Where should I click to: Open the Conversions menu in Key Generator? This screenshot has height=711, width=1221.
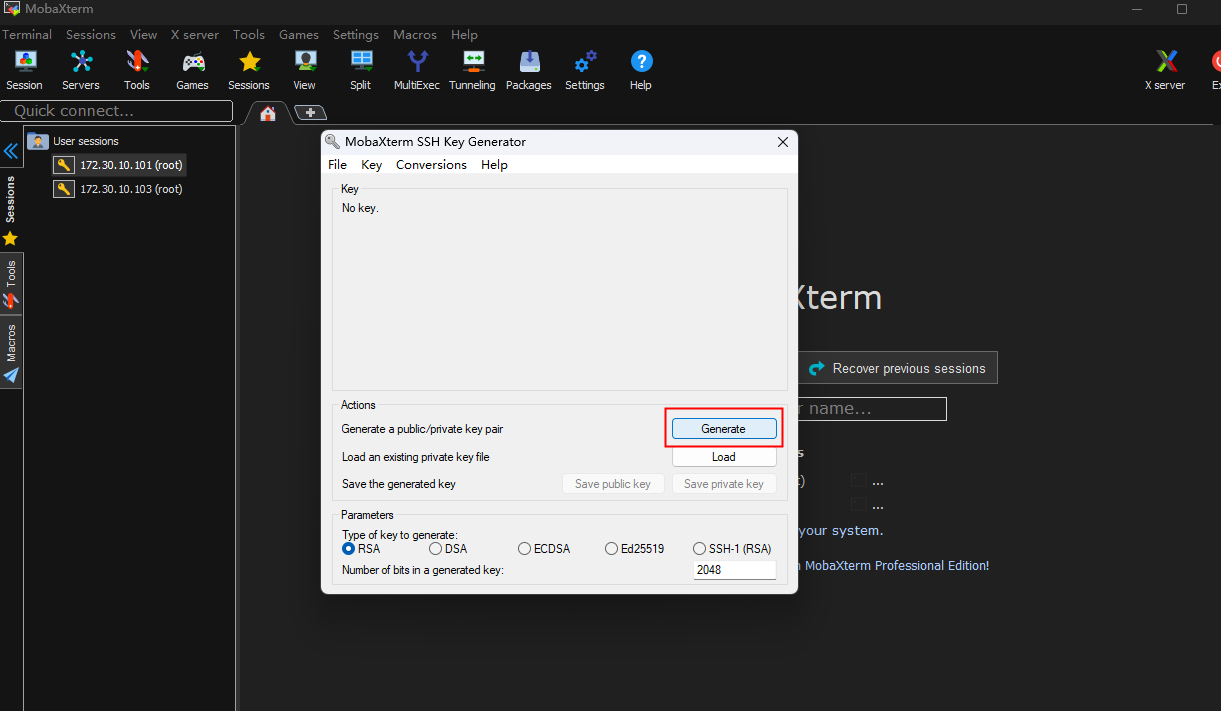[x=431, y=165]
